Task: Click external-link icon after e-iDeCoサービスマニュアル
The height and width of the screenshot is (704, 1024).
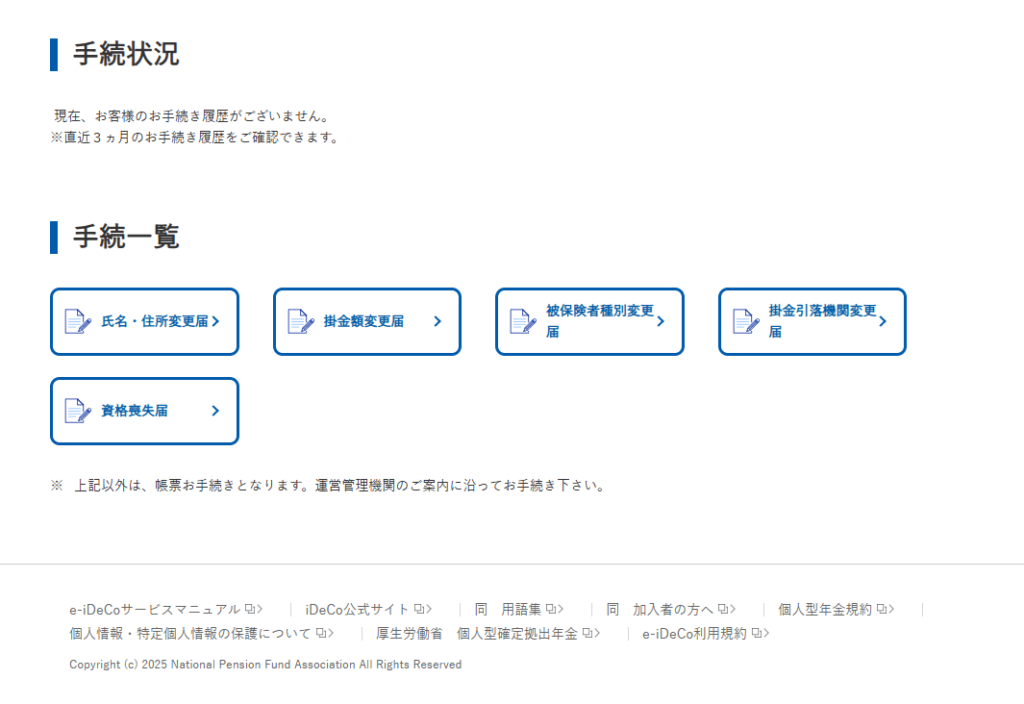Action: coord(249,609)
